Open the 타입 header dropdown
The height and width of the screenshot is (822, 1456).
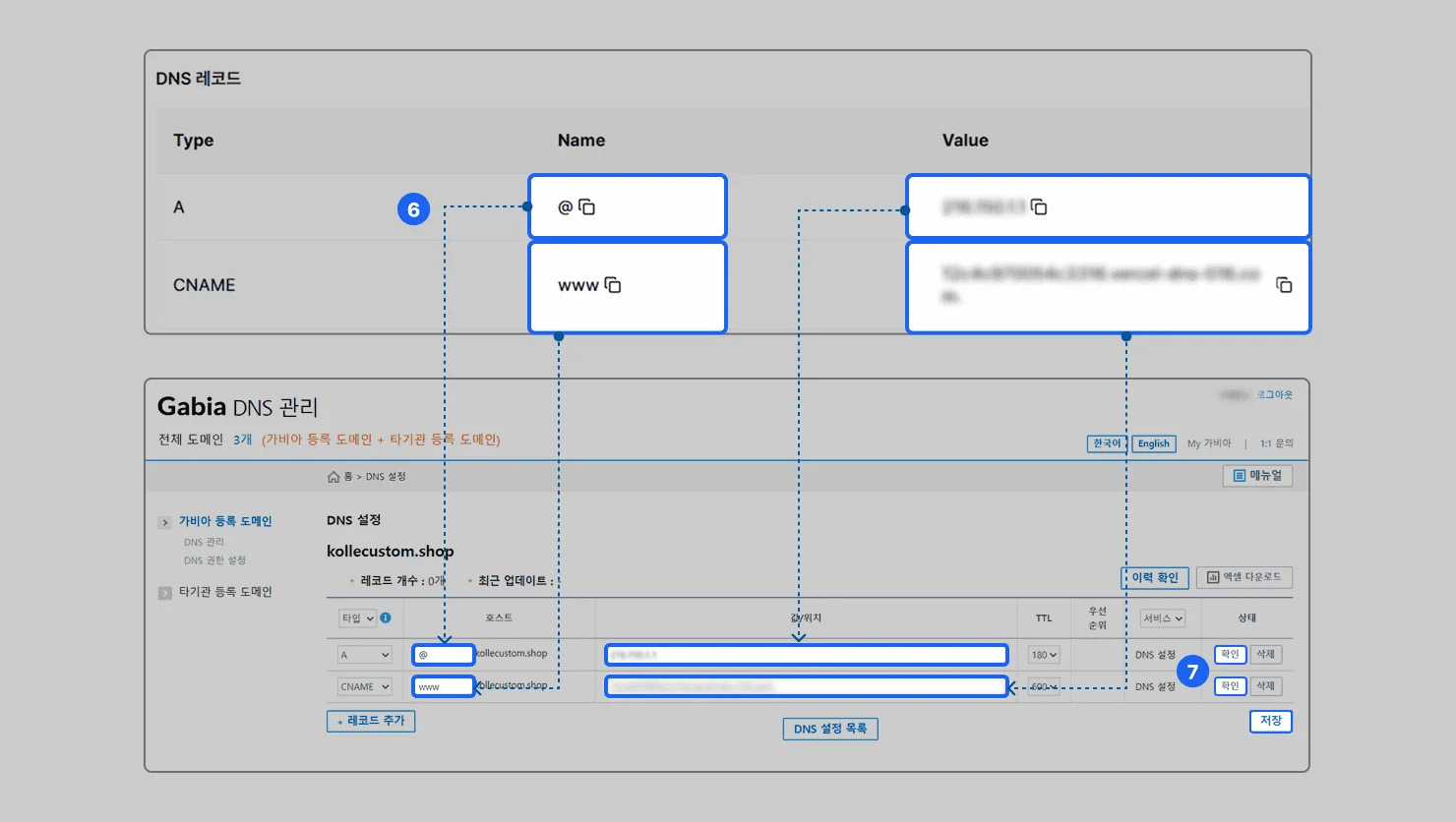357,618
